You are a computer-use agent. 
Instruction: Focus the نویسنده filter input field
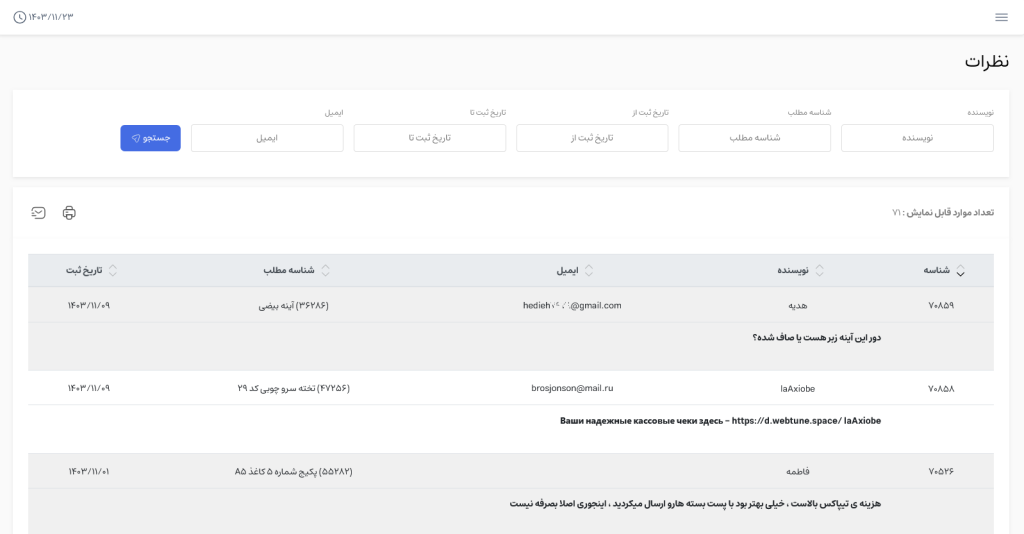point(917,138)
